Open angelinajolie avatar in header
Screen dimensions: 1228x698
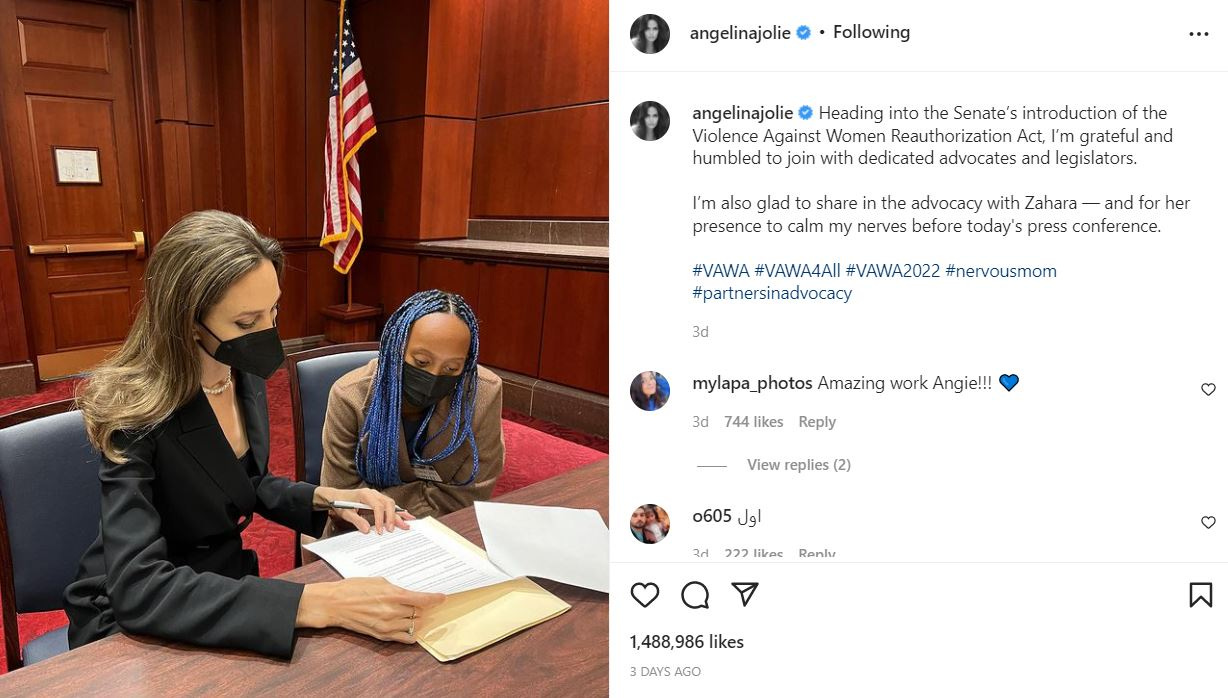pyautogui.click(x=650, y=34)
